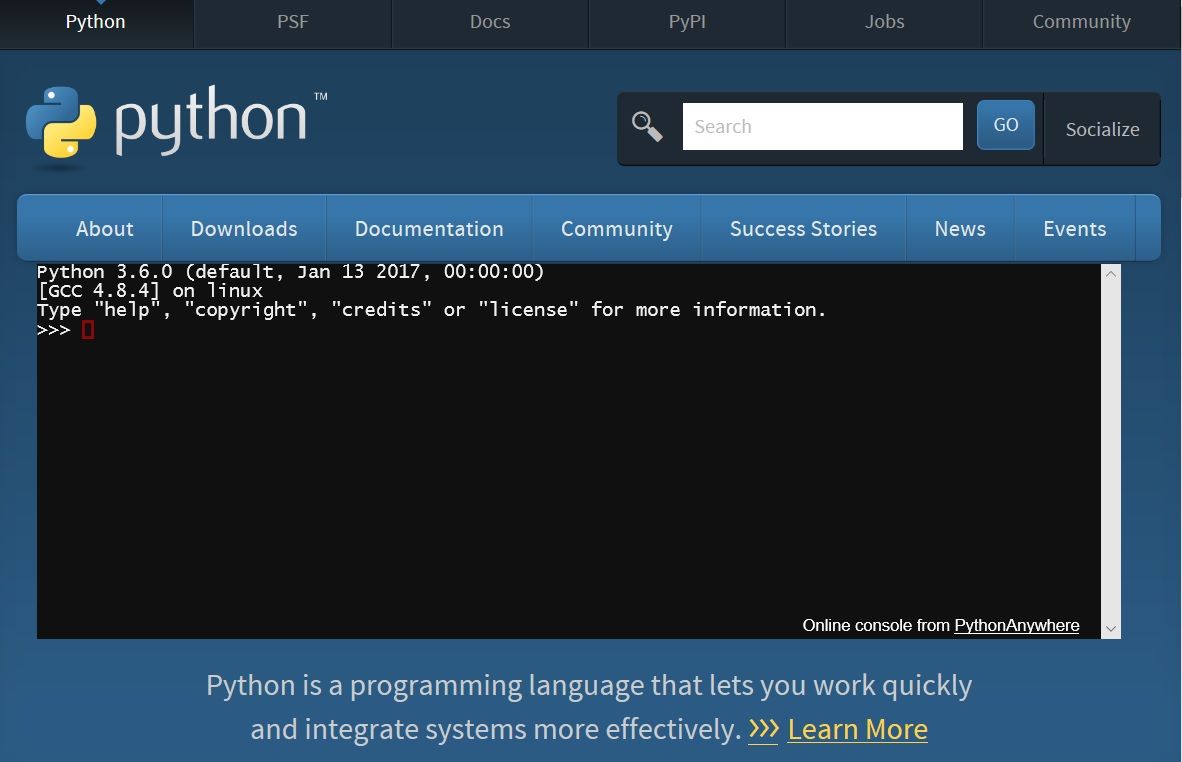Open the Socialize dropdown
This screenshot has height=762, width=1182.
point(1102,129)
